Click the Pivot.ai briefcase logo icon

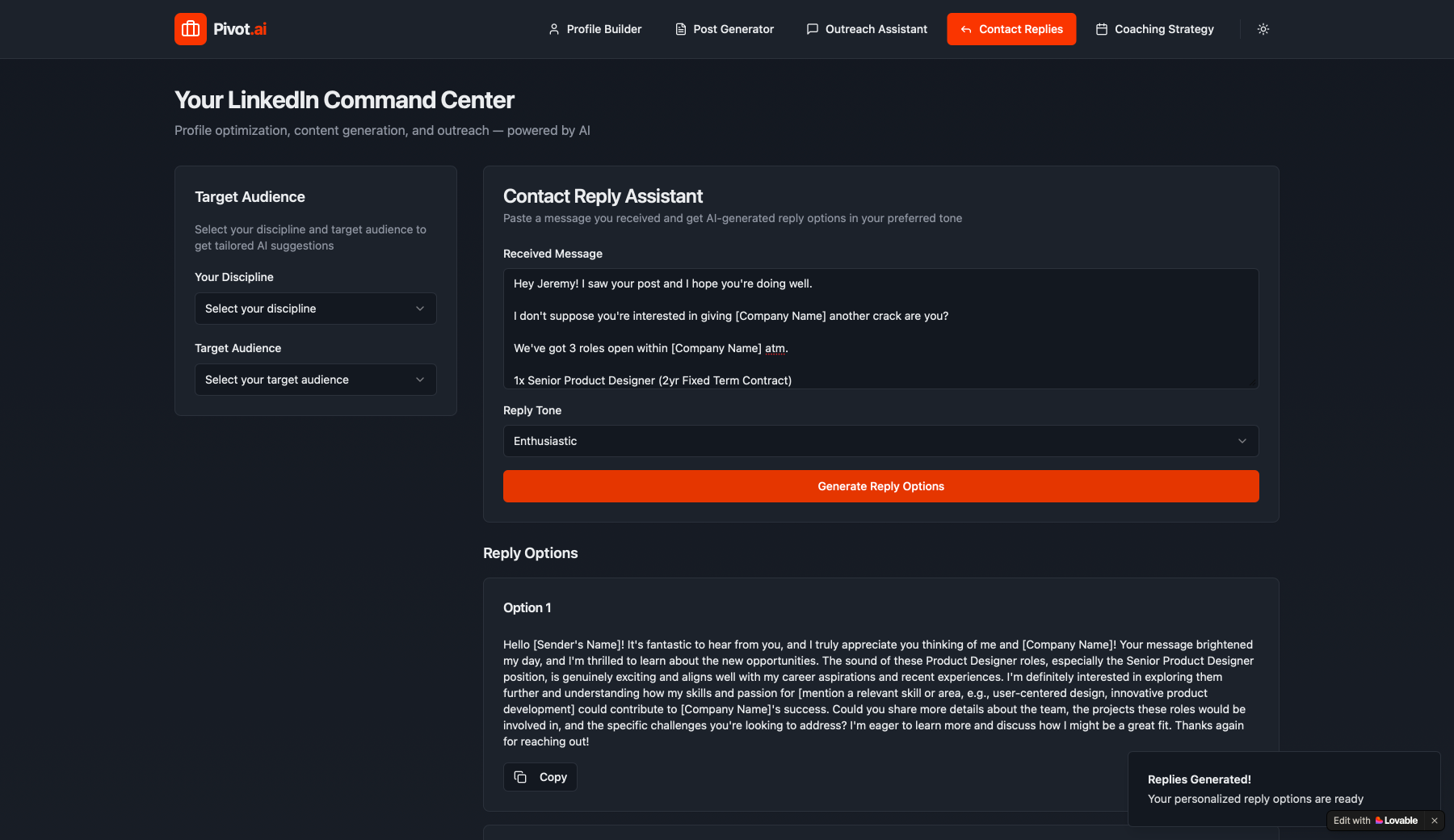point(191,29)
